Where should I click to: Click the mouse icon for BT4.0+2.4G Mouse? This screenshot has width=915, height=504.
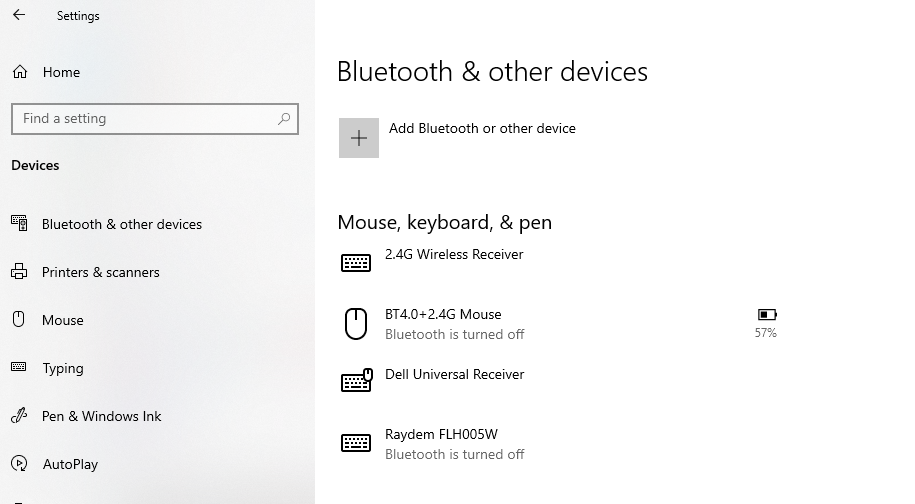(356, 323)
